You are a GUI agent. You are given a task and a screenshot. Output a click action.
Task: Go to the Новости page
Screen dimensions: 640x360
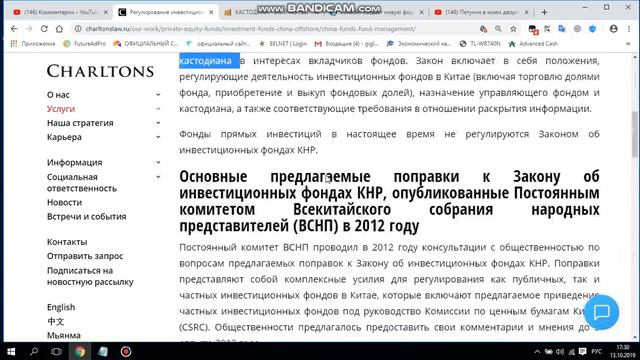click(64, 202)
